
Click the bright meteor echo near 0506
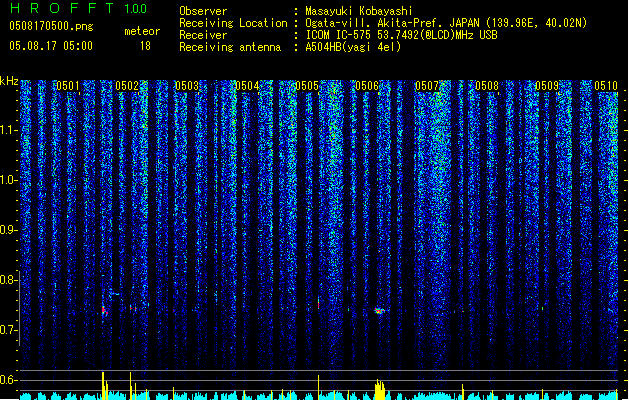point(379,311)
